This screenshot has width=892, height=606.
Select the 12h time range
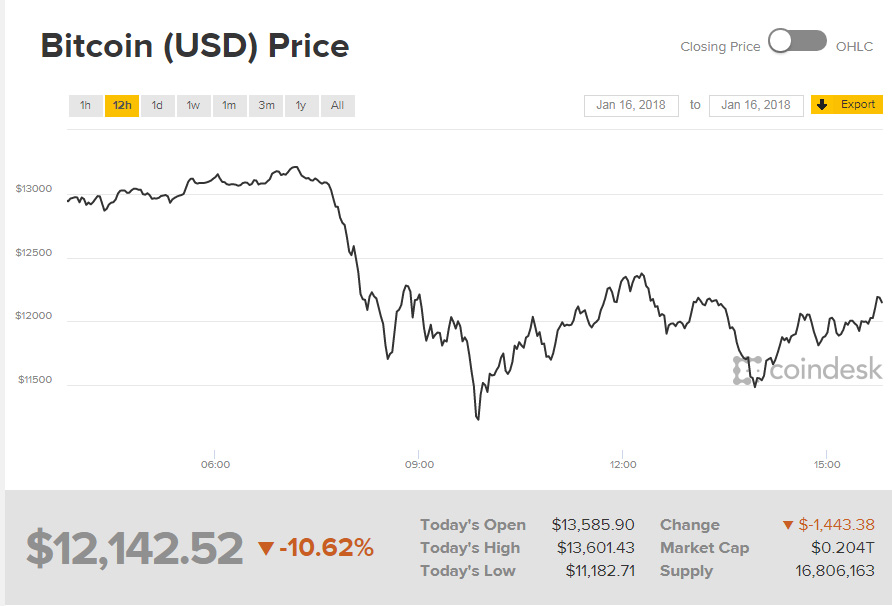tap(122, 105)
